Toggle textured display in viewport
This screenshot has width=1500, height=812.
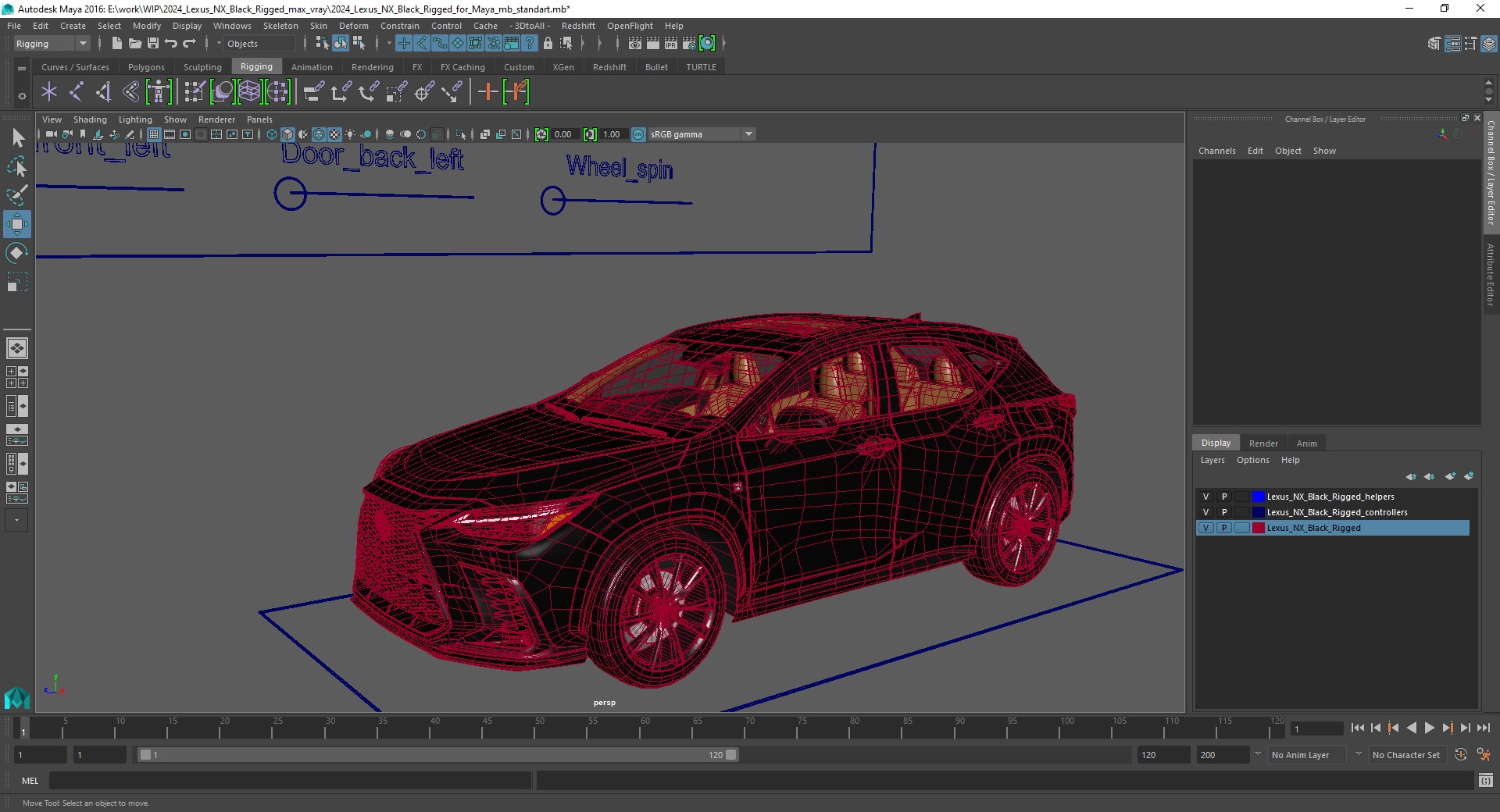coord(334,134)
